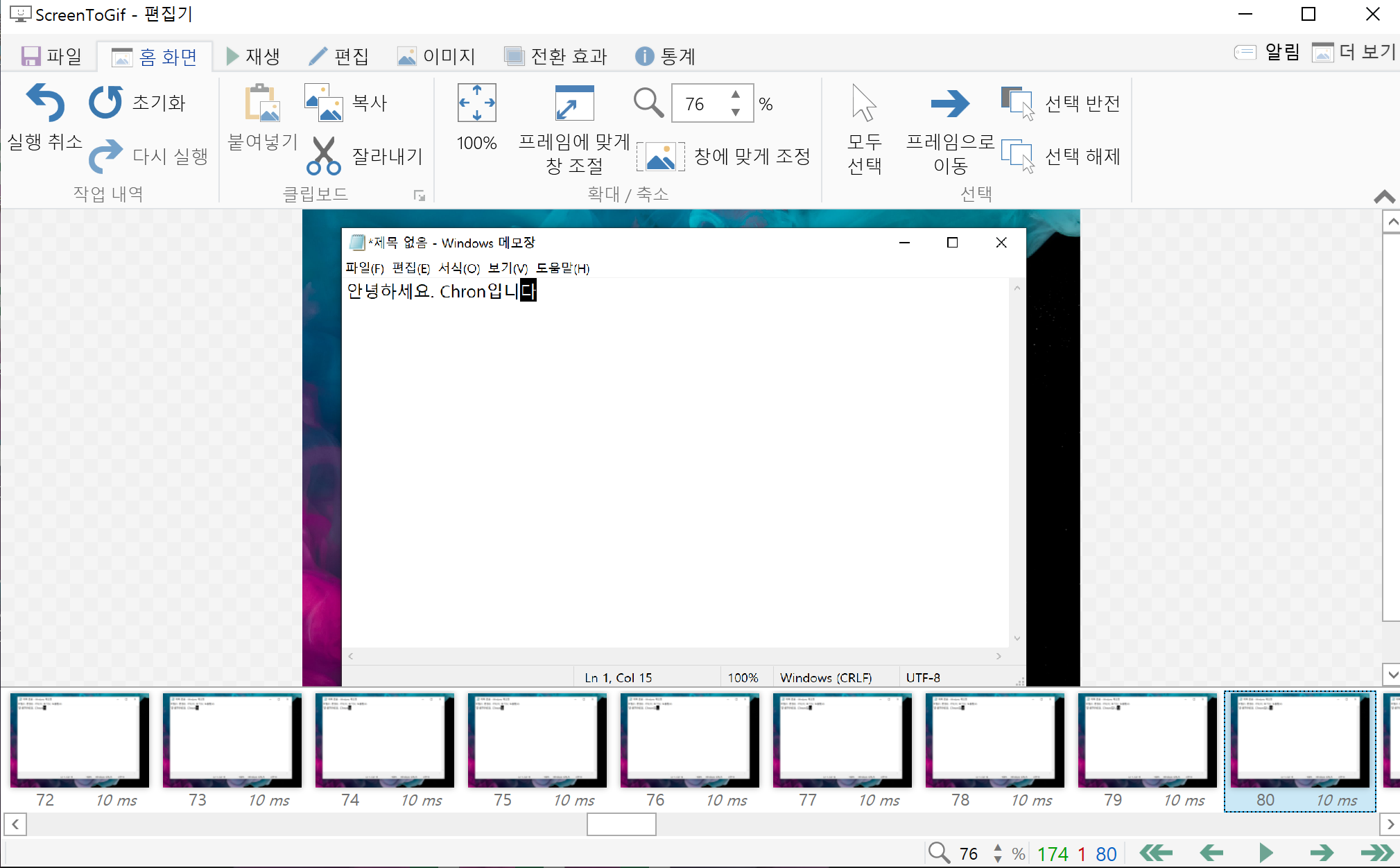Click the Cut (잘라내기) scissors icon
Screen dimensions: 1400x868
[x=323, y=156]
